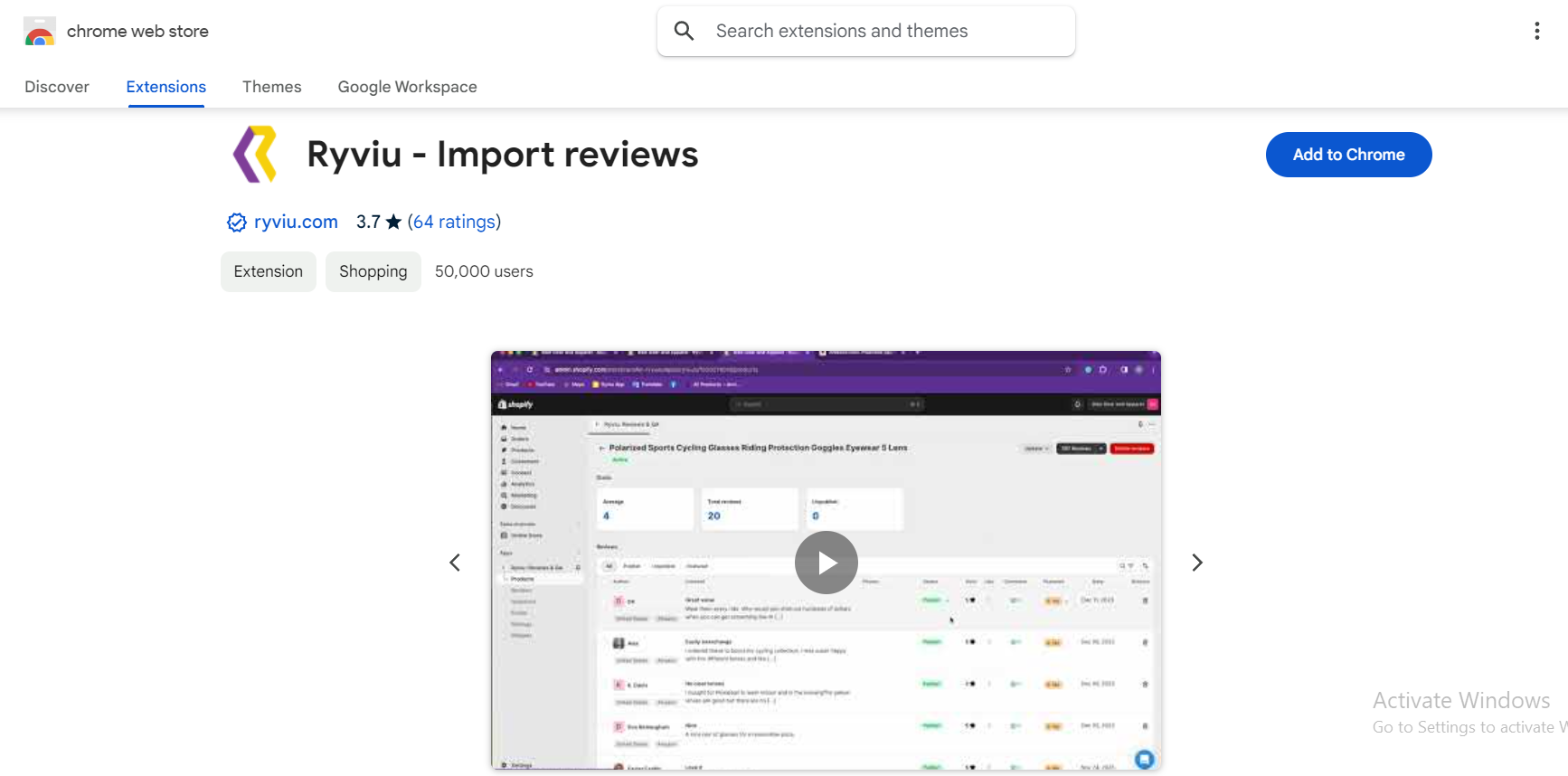Image resolution: width=1568 pixels, height=776 pixels.
Task: Click the verified publisher badge icon
Action: click(x=237, y=222)
